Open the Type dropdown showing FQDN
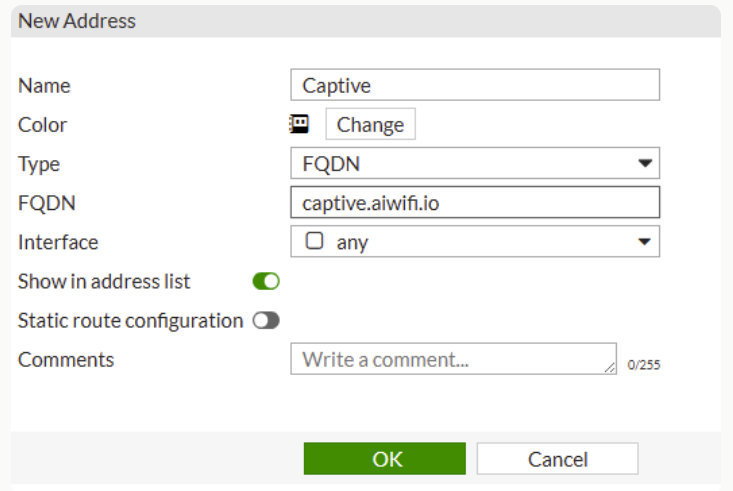 click(474, 163)
